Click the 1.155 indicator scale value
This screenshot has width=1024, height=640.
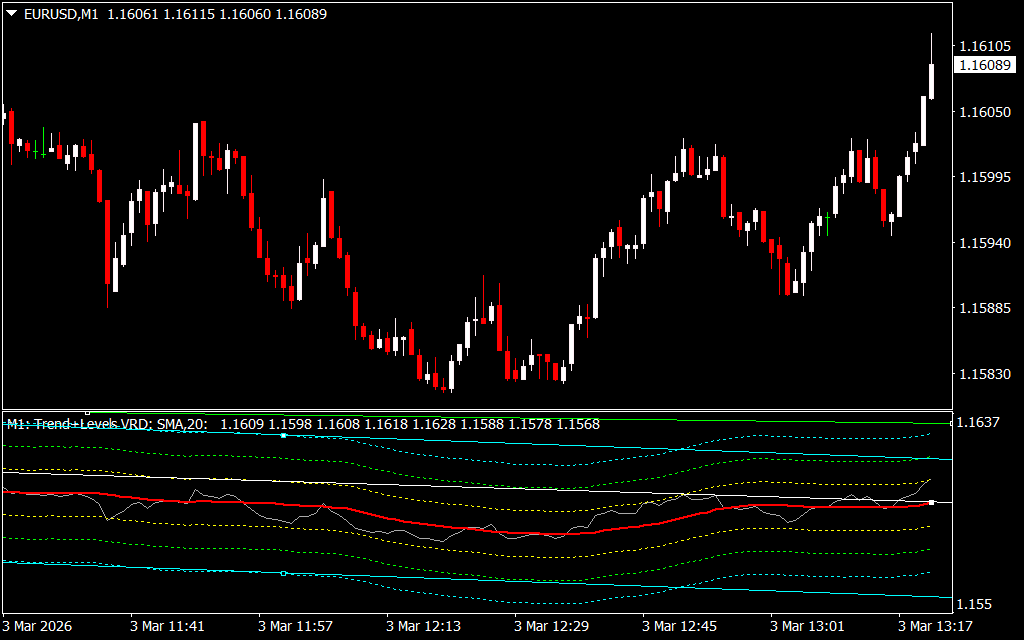point(974,605)
